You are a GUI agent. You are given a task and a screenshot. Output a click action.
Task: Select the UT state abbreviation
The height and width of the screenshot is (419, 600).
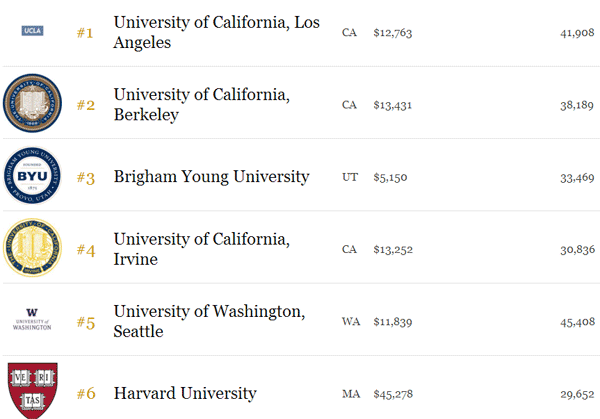click(350, 177)
